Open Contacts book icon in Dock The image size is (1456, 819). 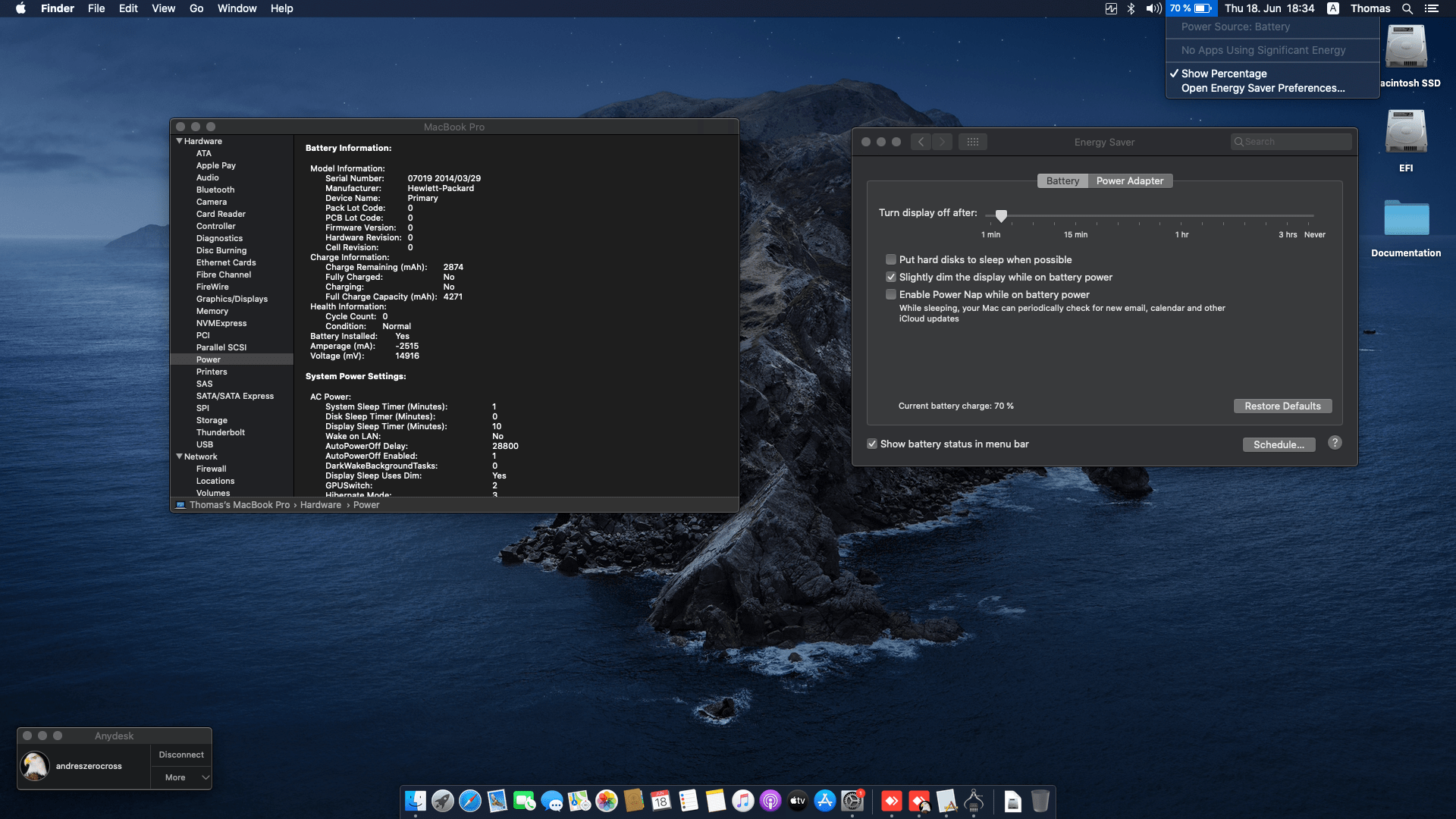pyautogui.click(x=634, y=801)
